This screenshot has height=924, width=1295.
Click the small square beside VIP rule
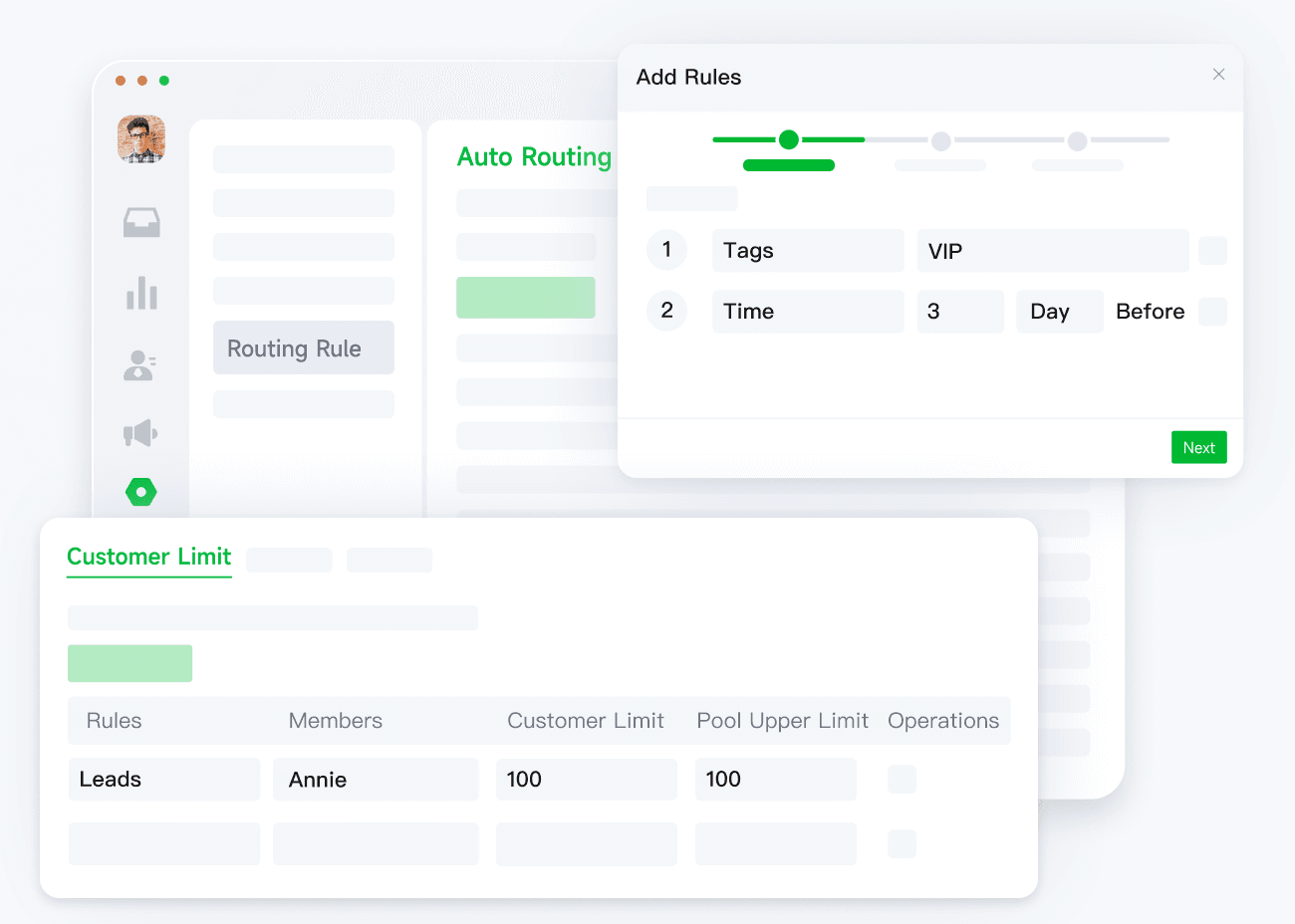1212,251
